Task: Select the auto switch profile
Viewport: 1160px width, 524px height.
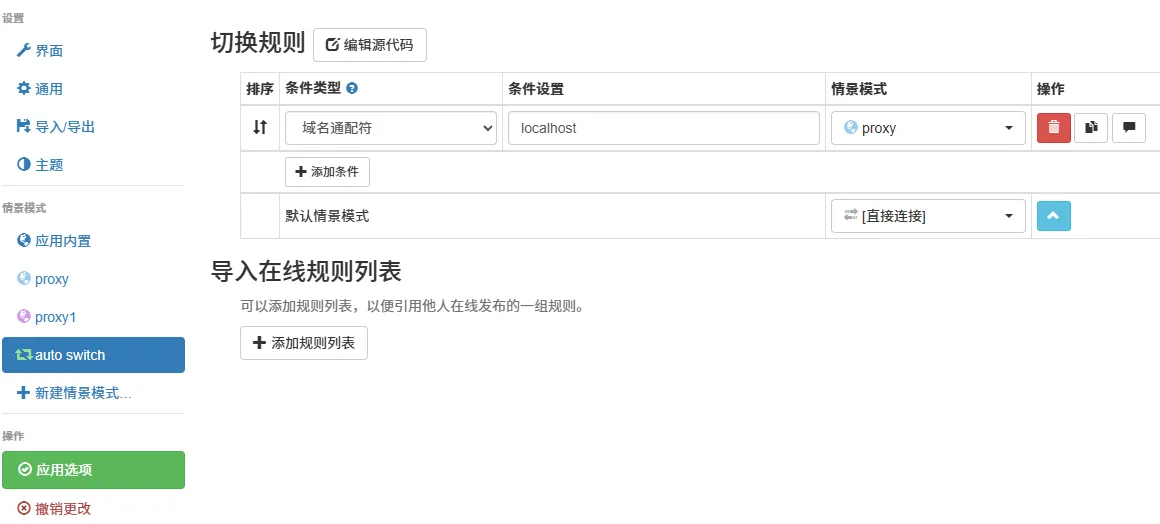Action: (x=93, y=355)
